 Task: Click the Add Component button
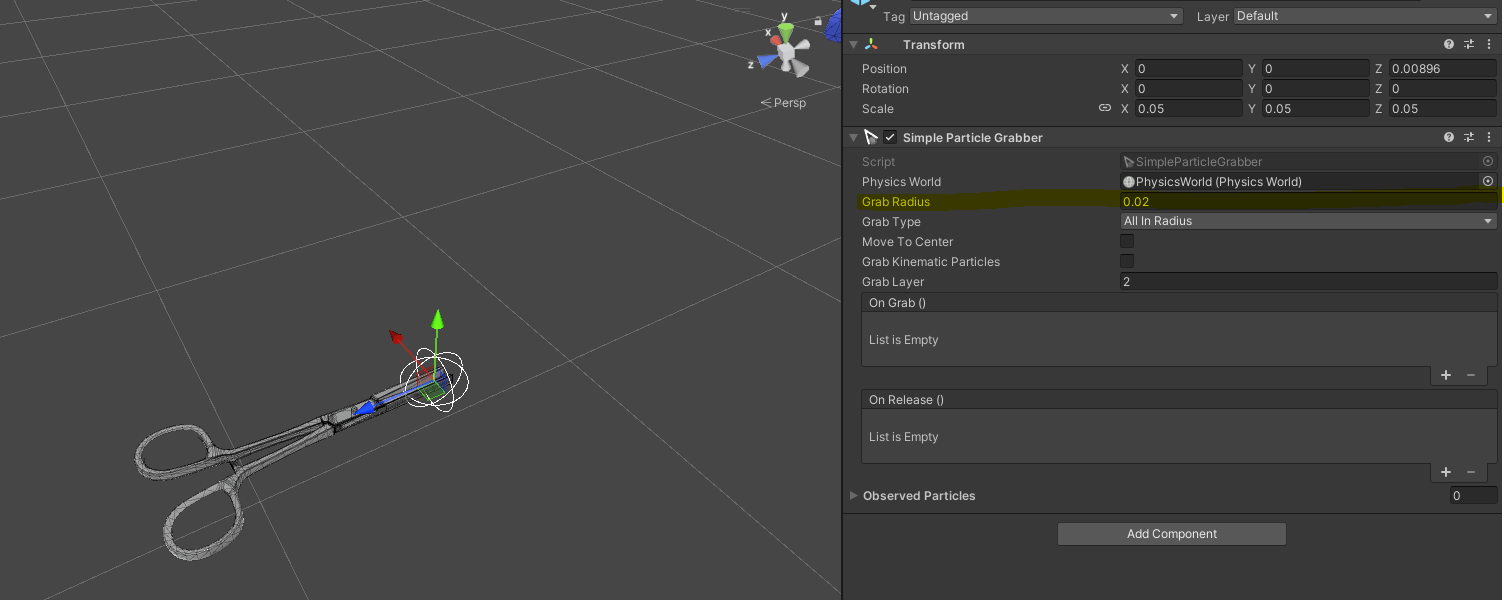(1171, 534)
